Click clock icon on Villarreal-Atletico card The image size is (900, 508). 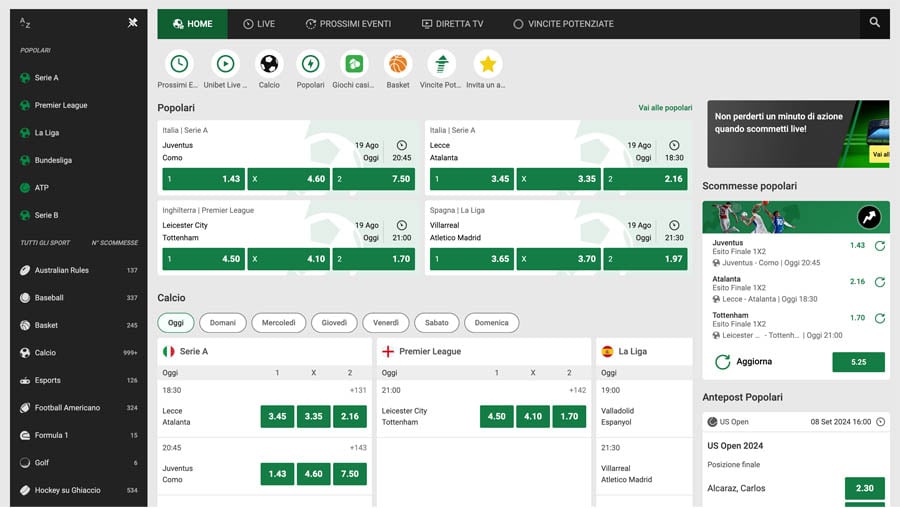pyautogui.click(x=674, y=225)
